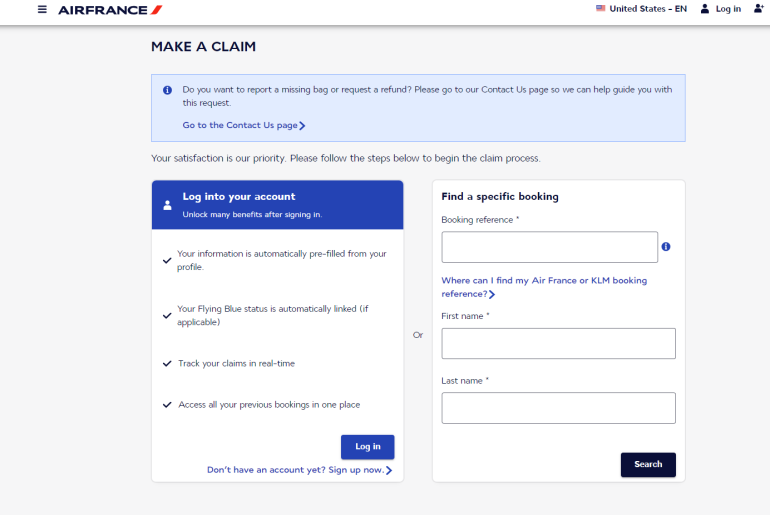Image resolution: width=770 pixels, height=515 pixels.
Task: Click the info icon beside Booking reference field
Action: [666, 247]
